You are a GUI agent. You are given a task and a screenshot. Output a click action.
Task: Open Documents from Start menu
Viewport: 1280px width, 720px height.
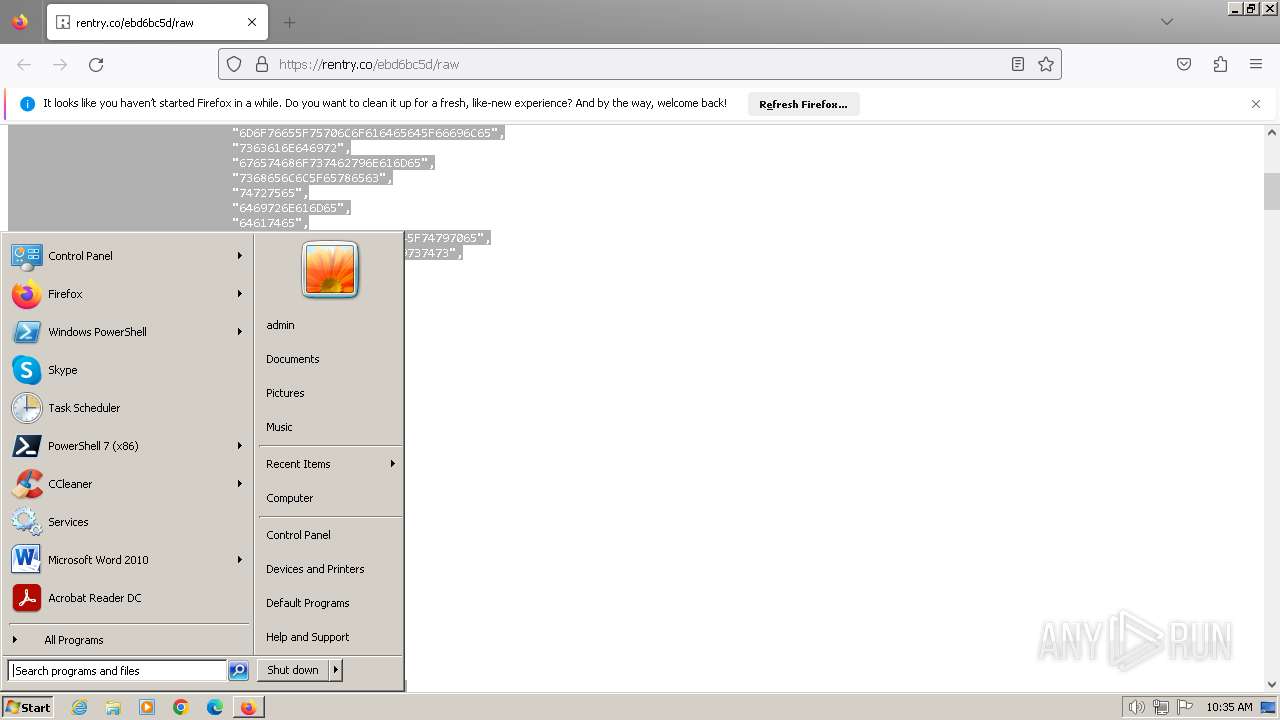click(293, 359)
